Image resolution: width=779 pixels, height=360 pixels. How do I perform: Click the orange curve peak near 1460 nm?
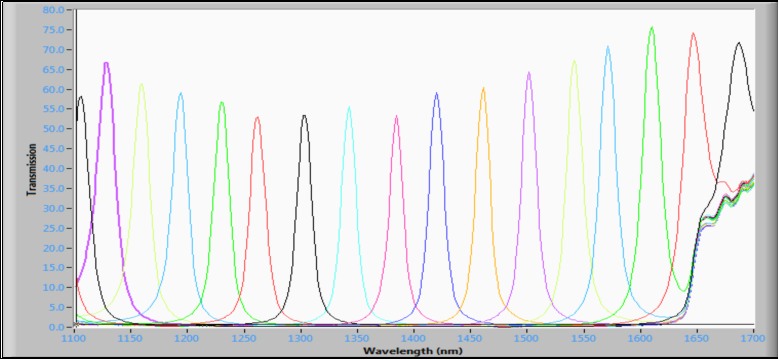click(483, 89)
